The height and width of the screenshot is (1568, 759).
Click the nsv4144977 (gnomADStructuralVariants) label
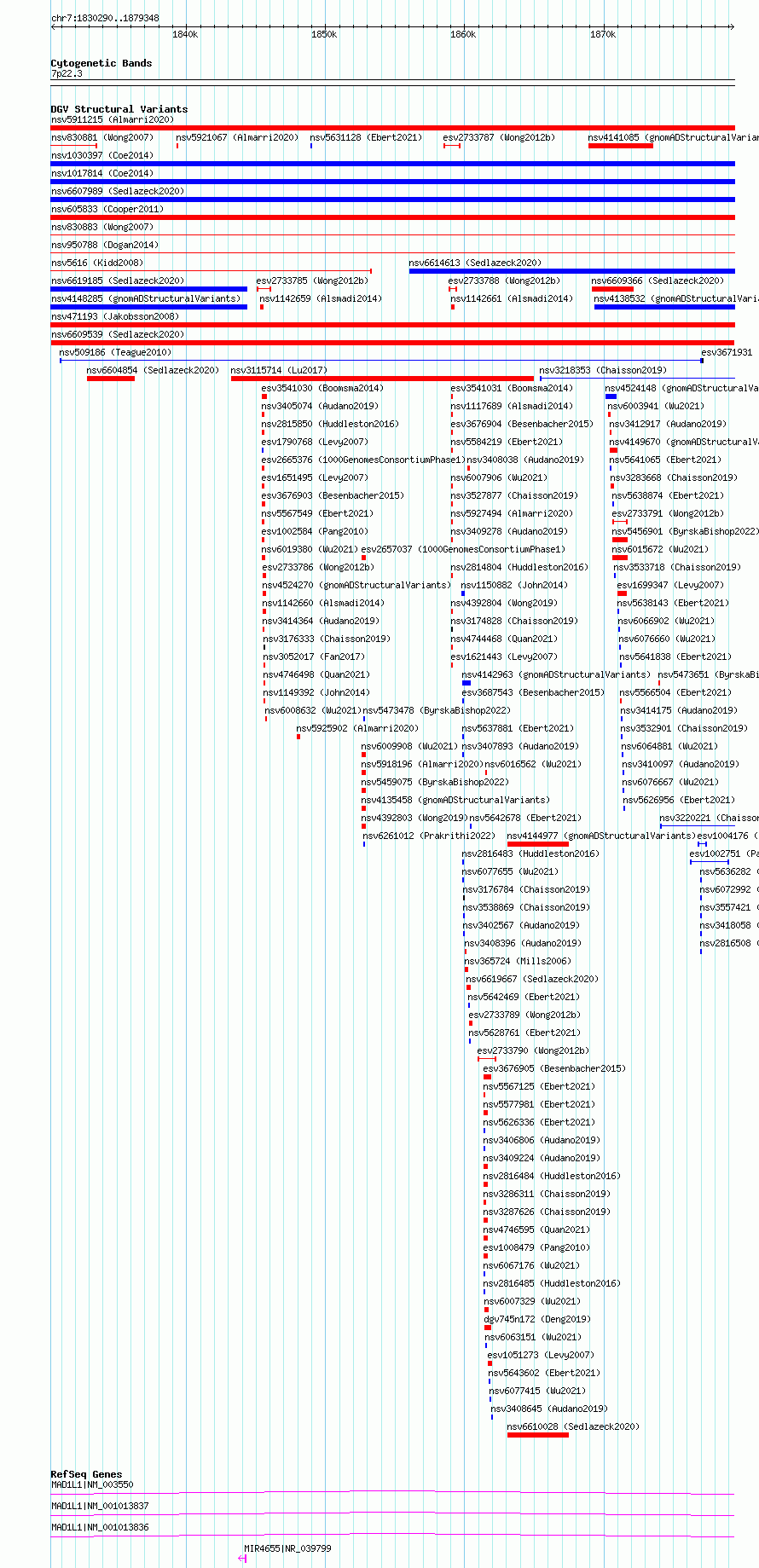pyautogui.click(x=601, y=836)
